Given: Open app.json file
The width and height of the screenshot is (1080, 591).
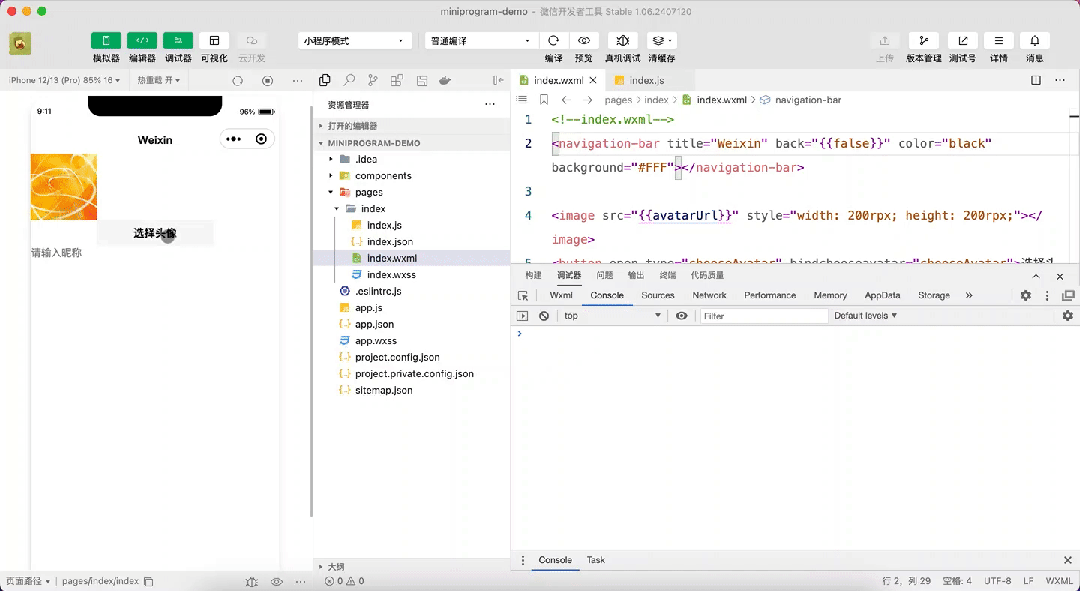Looking at the screenshot, I should coord(411,324).
